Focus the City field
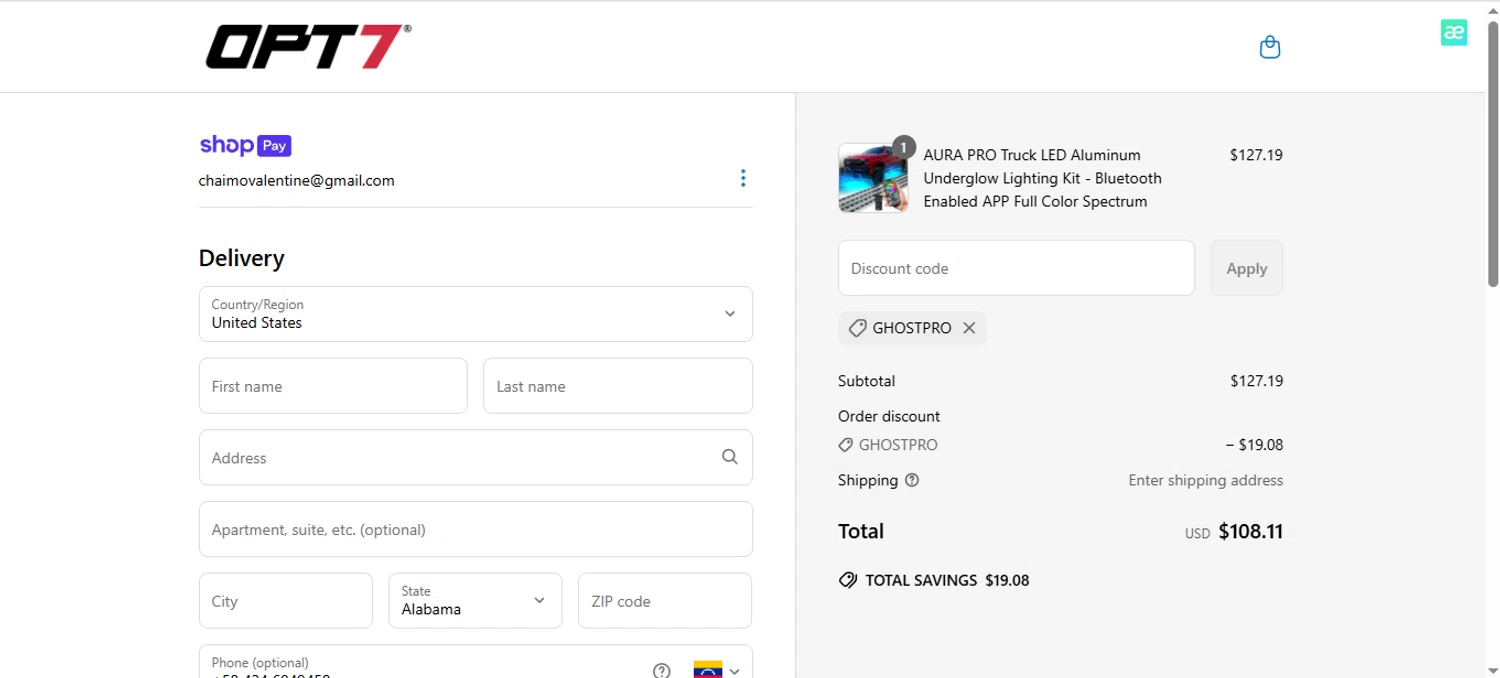The width and height of the screenshot is (1500, 678). coord(286,601)
